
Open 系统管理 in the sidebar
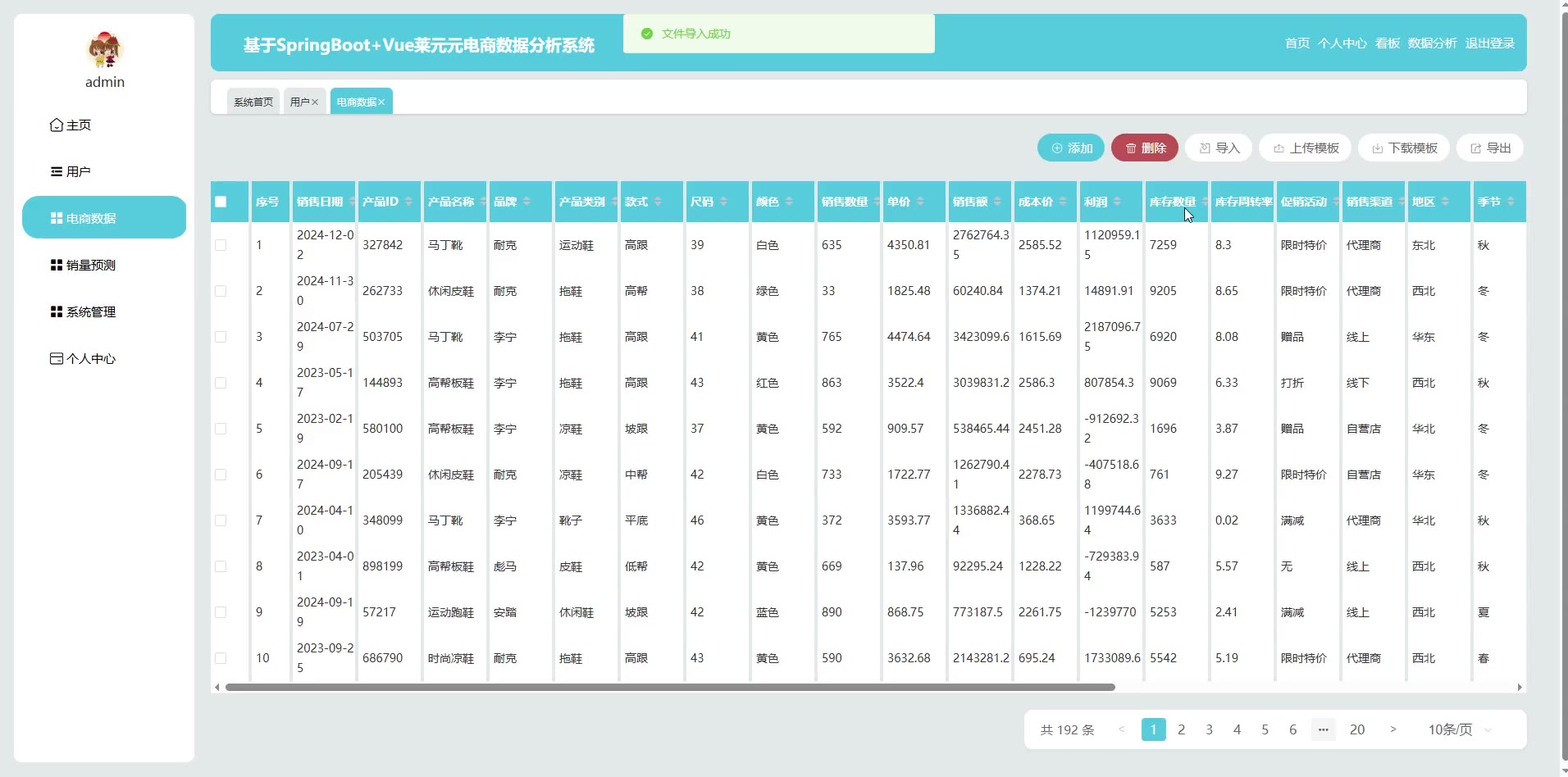coord(84,312)
